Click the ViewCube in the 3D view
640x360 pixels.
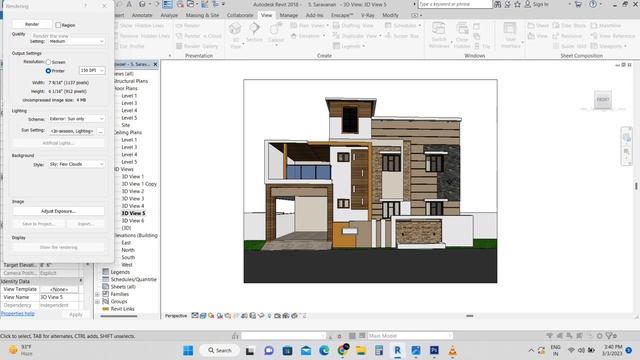pyautogui.click(x=602, y=100)
